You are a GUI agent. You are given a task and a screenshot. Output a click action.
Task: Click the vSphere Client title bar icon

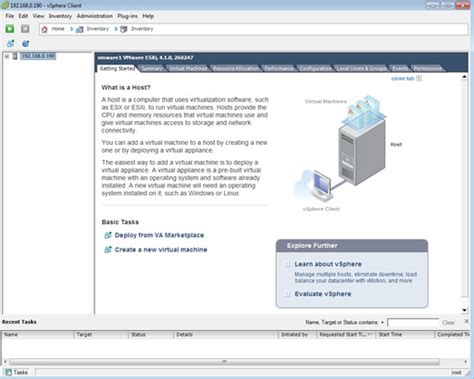tap(5, 5)
